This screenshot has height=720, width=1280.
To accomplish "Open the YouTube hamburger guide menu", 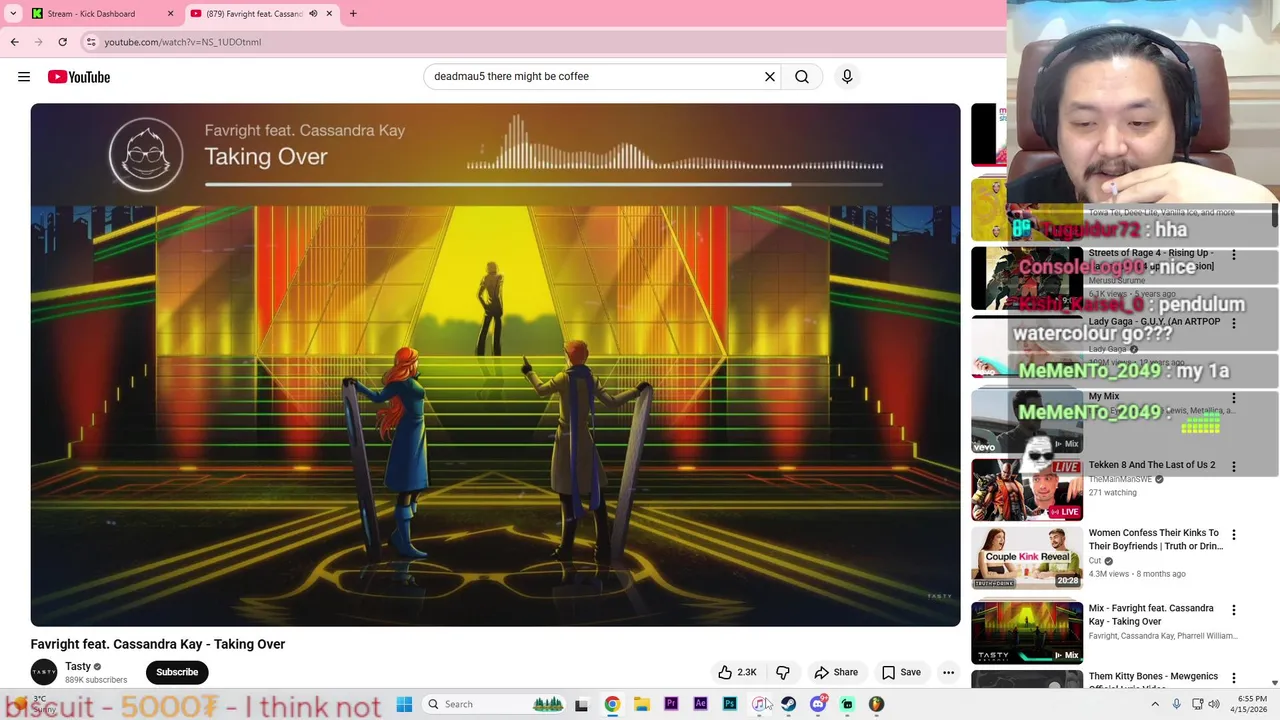I will point(24,77).
